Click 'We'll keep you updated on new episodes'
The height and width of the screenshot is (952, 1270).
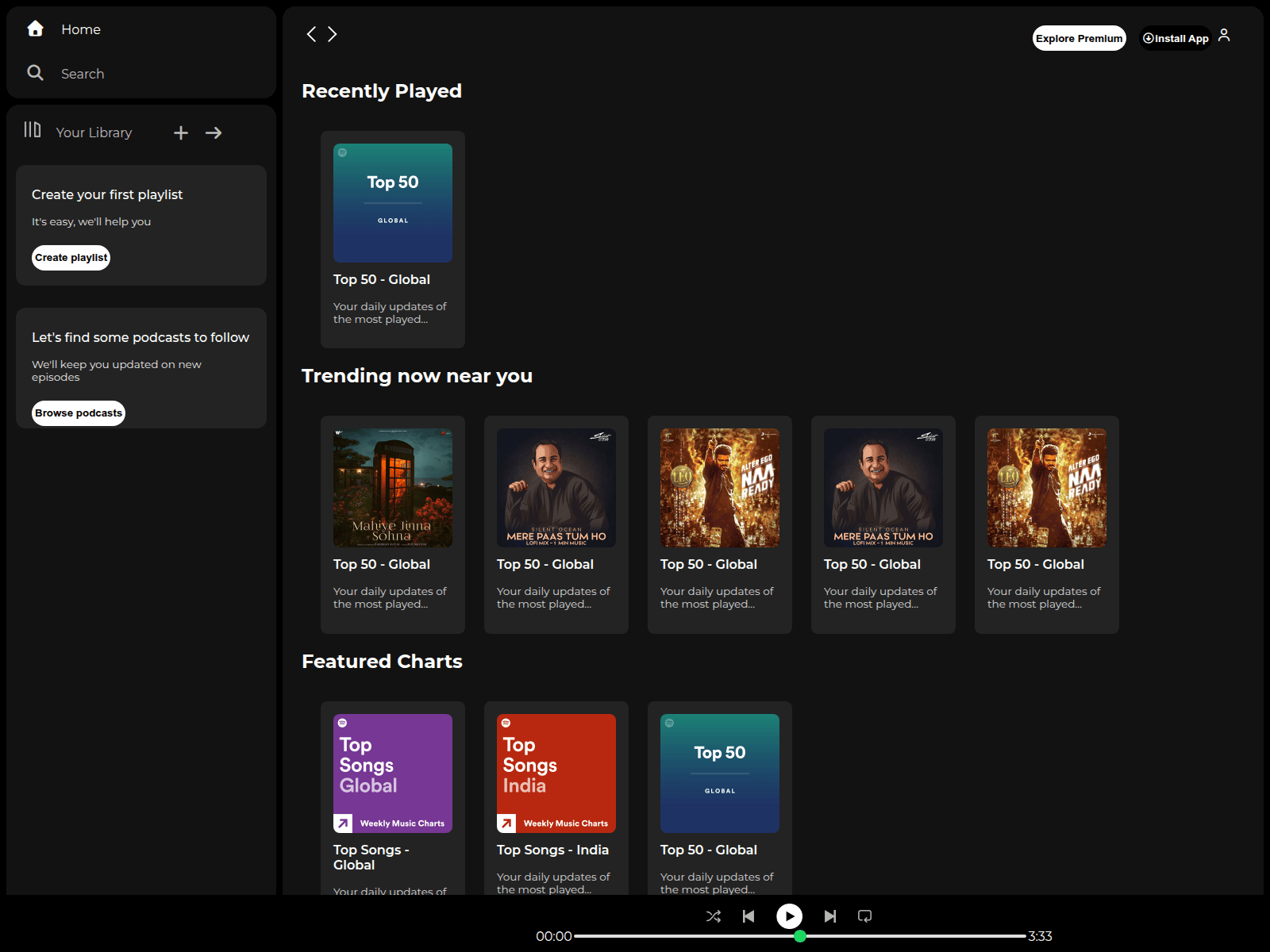pyautogui.click(x=117, y=370)
